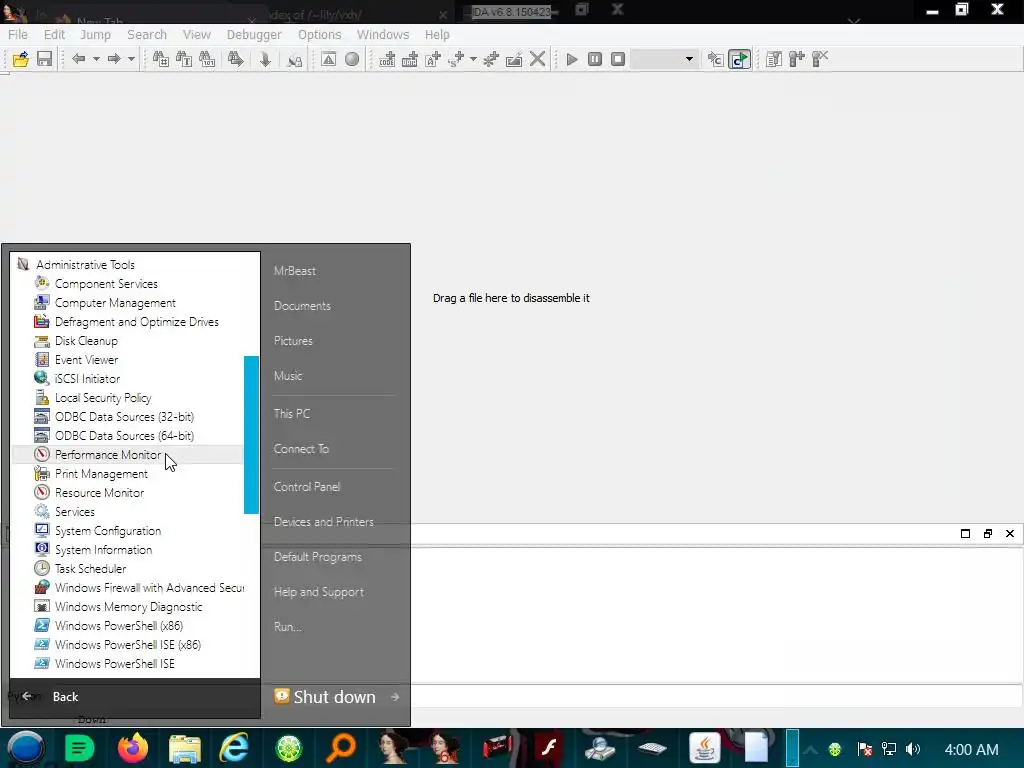Screen dimensions: 1024x768
Task: Open the File menu
Action: pyautogui.click(x=18, y=35)
